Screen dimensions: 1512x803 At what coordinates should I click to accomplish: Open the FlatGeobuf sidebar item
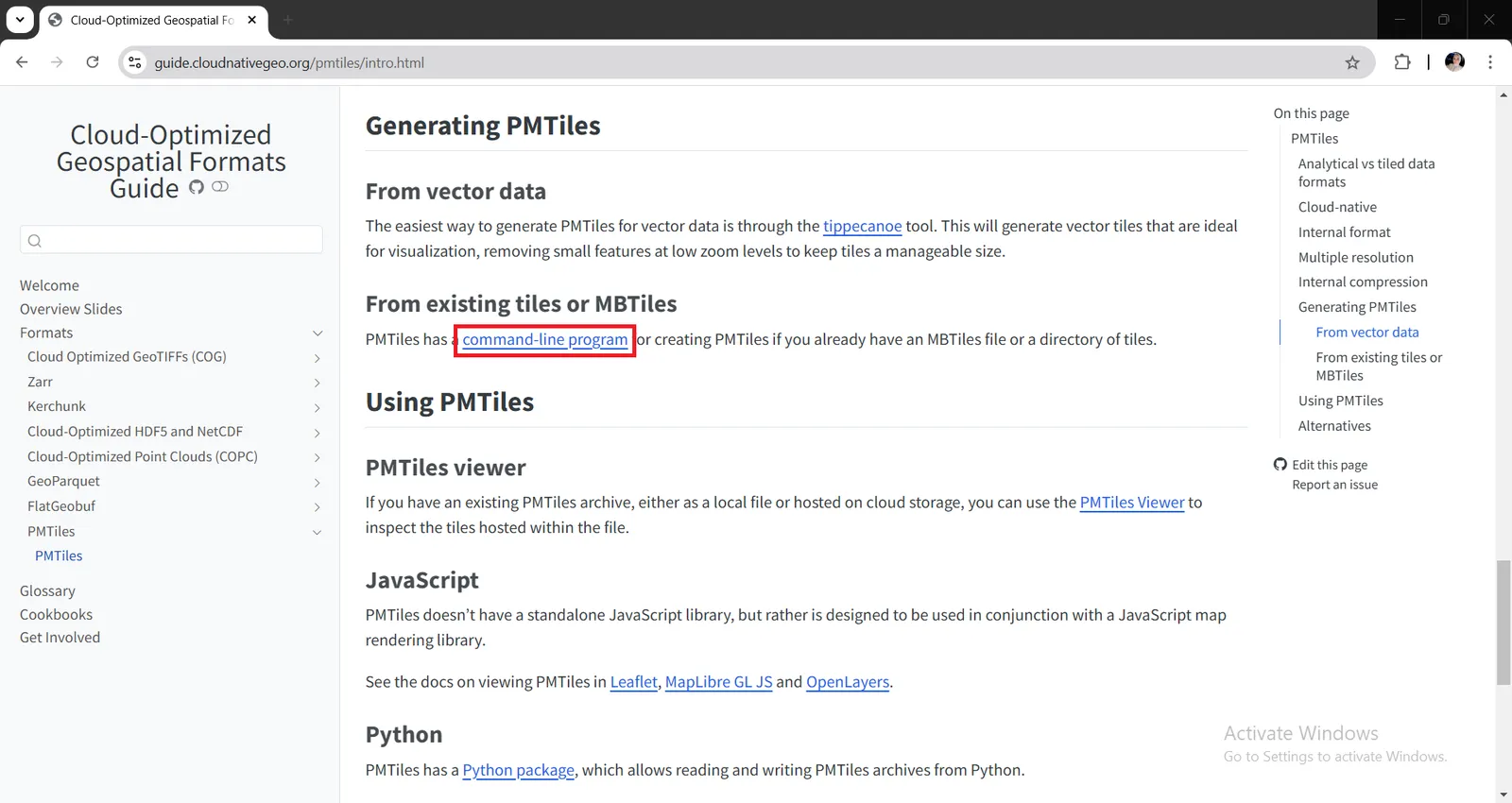[61, 505]
